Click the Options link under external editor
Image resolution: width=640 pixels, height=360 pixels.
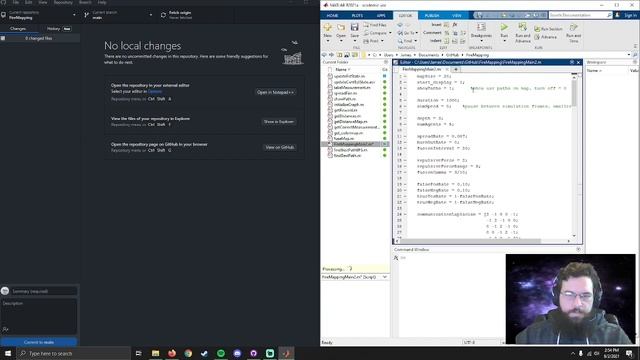tap(155, 91)
